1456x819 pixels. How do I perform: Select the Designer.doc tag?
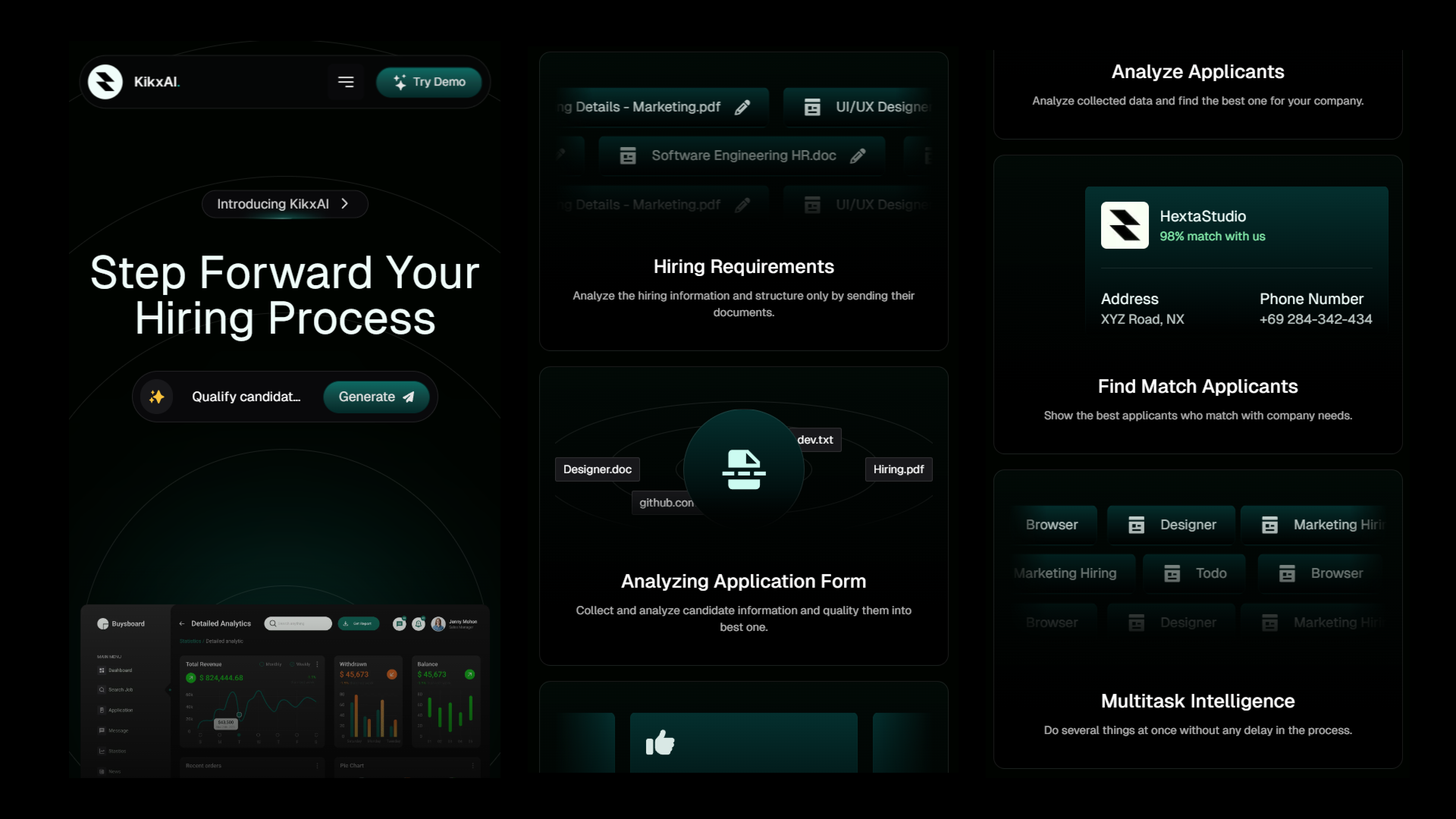pyautogui.click(x=598, y=469)
